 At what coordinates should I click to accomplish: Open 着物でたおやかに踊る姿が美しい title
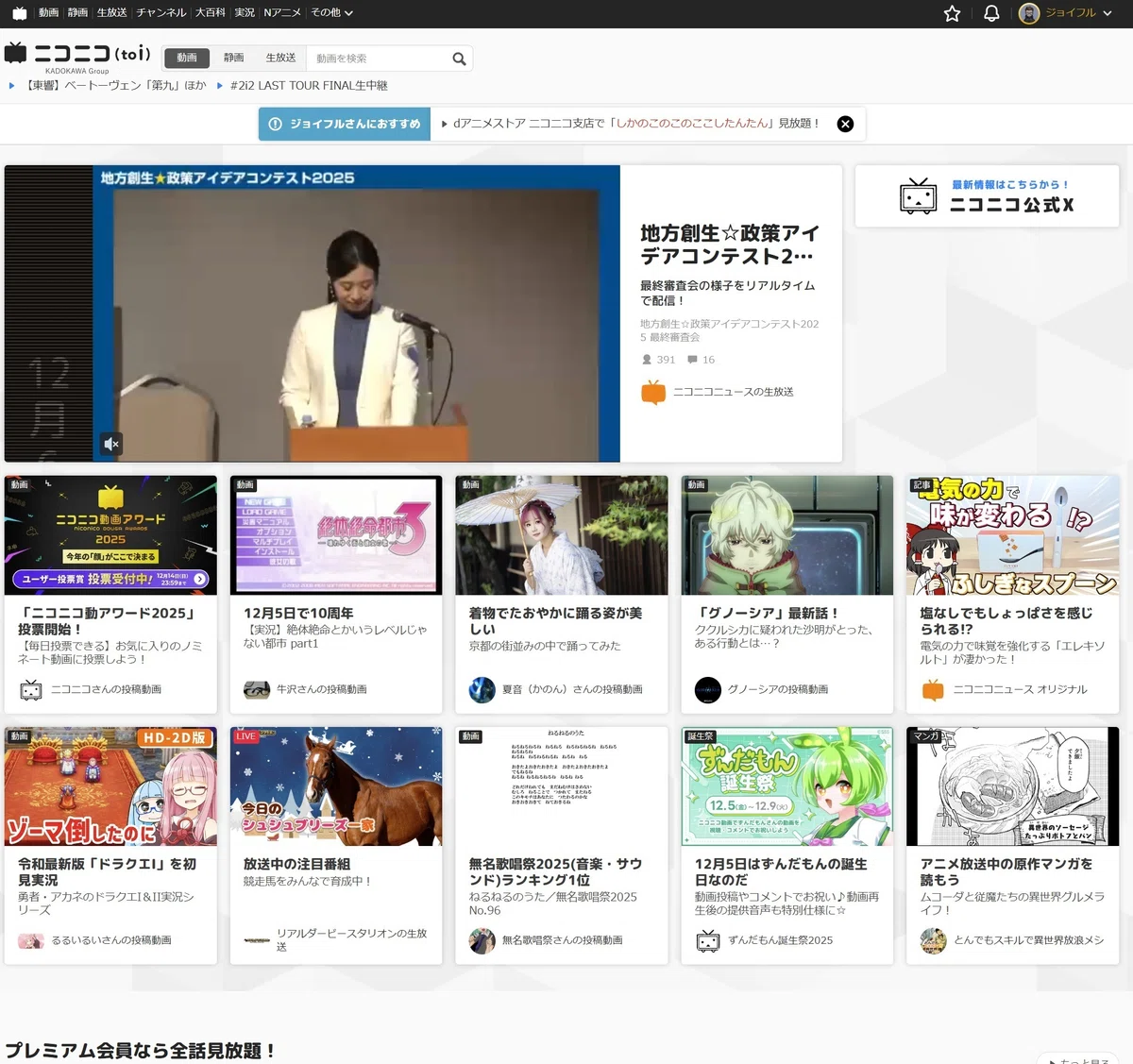pyautogui.click(x=556, y=621)
